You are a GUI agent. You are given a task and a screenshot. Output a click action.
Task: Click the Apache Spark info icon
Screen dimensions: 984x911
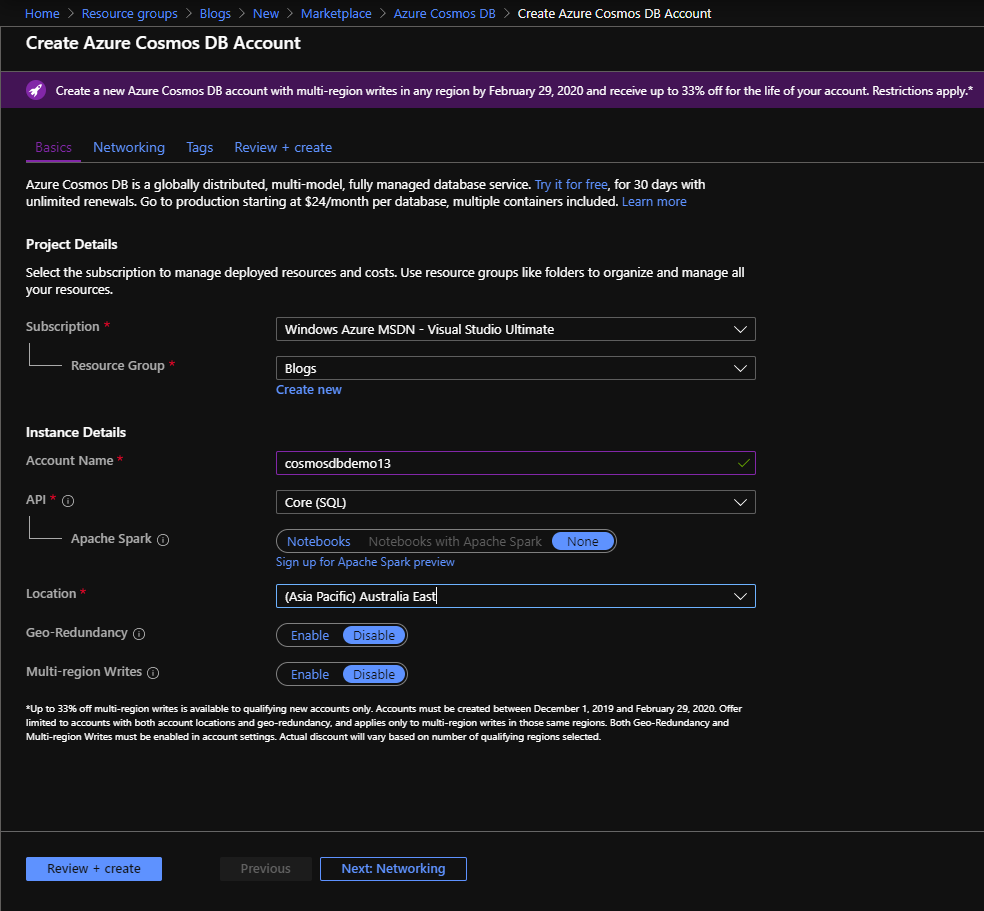(x=161, y=539)
